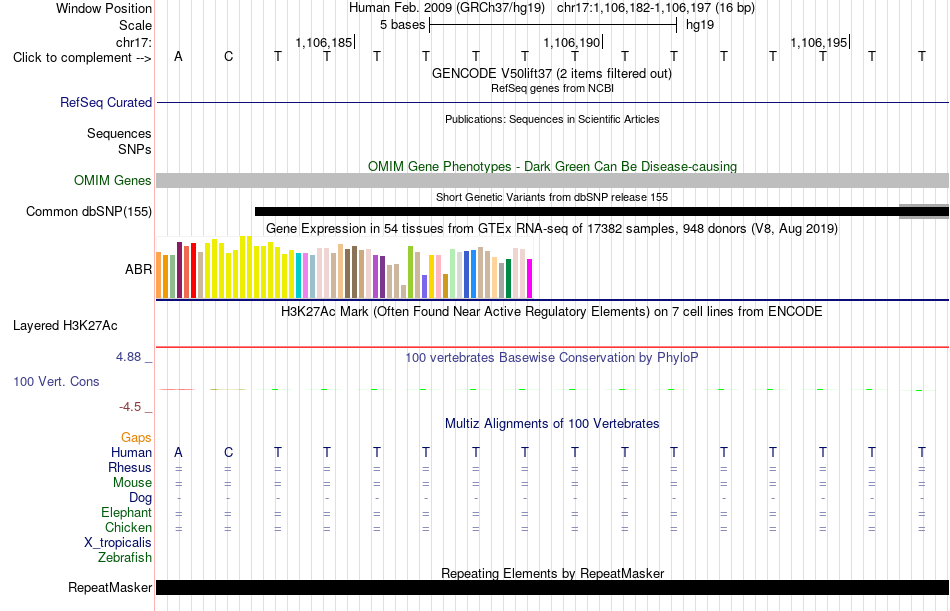
Task: Click the '5 bases' scale bar label
Action: 402,25
